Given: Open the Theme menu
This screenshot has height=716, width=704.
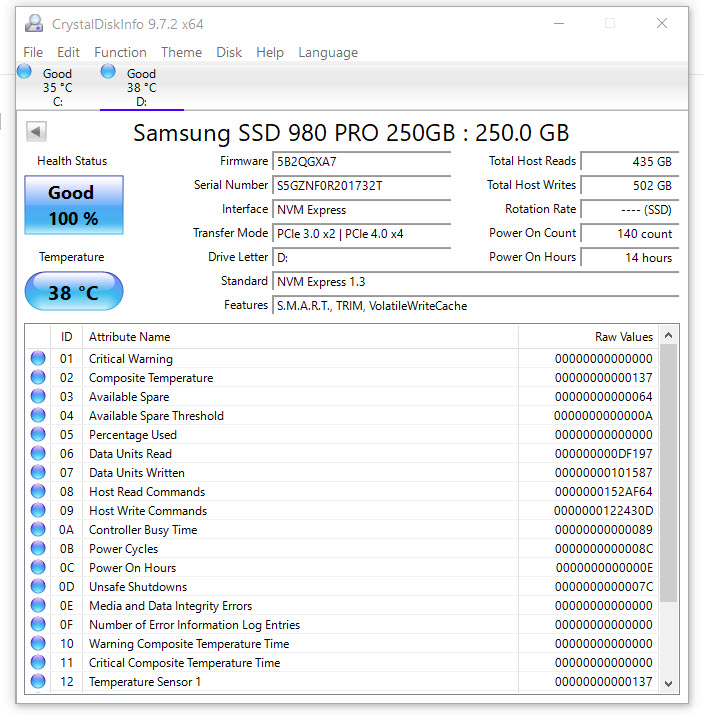Looking at the screenshot, I should 181,52.
